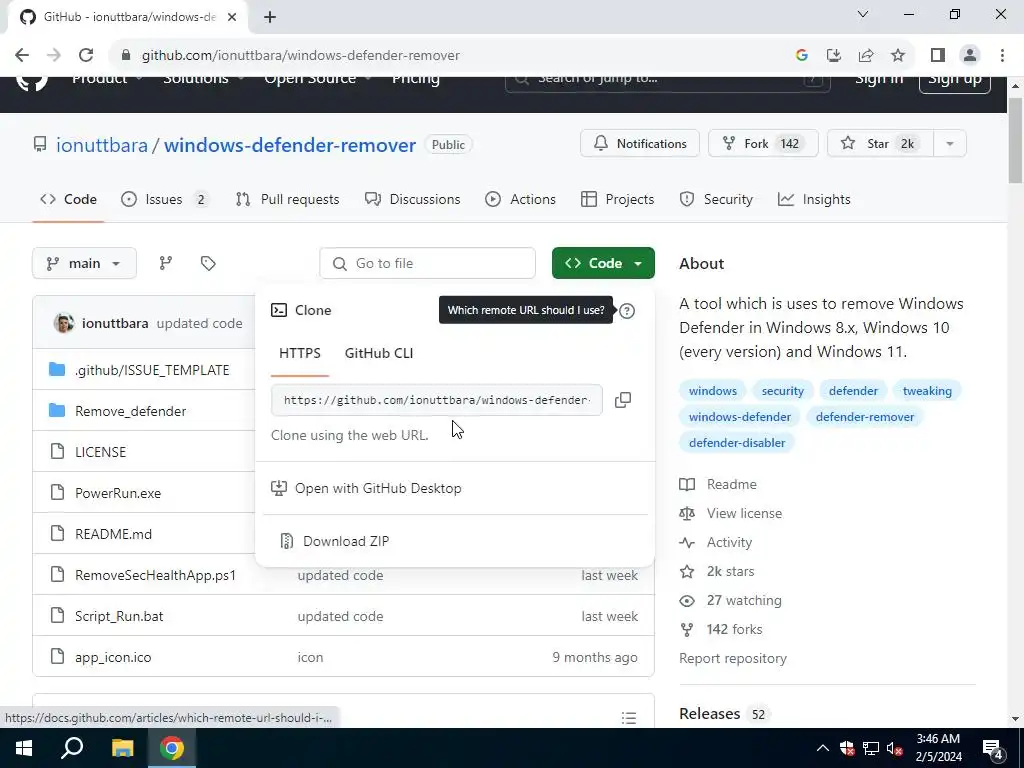Reload the page
This screenshot has width=1024, height=768.
86,56
